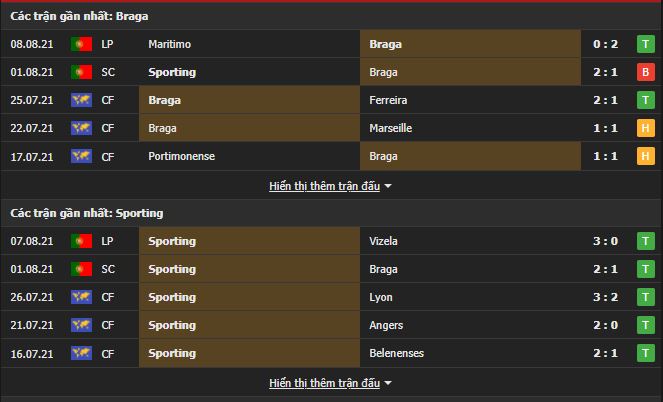Click world flag icon in Belenenses row
Viewport: 663px width, 402px height.
[81, 353]
